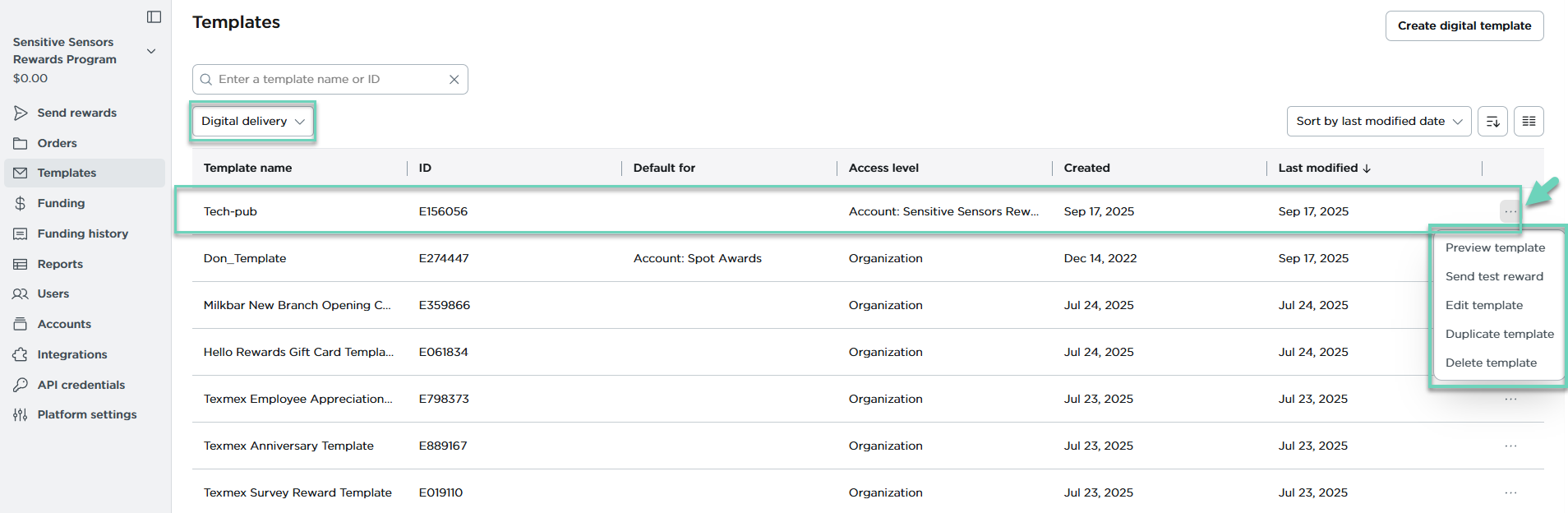The image size is (1568, 513).
Task: Expand Digital delivery filter dropdown
Action: coord(252,122)
